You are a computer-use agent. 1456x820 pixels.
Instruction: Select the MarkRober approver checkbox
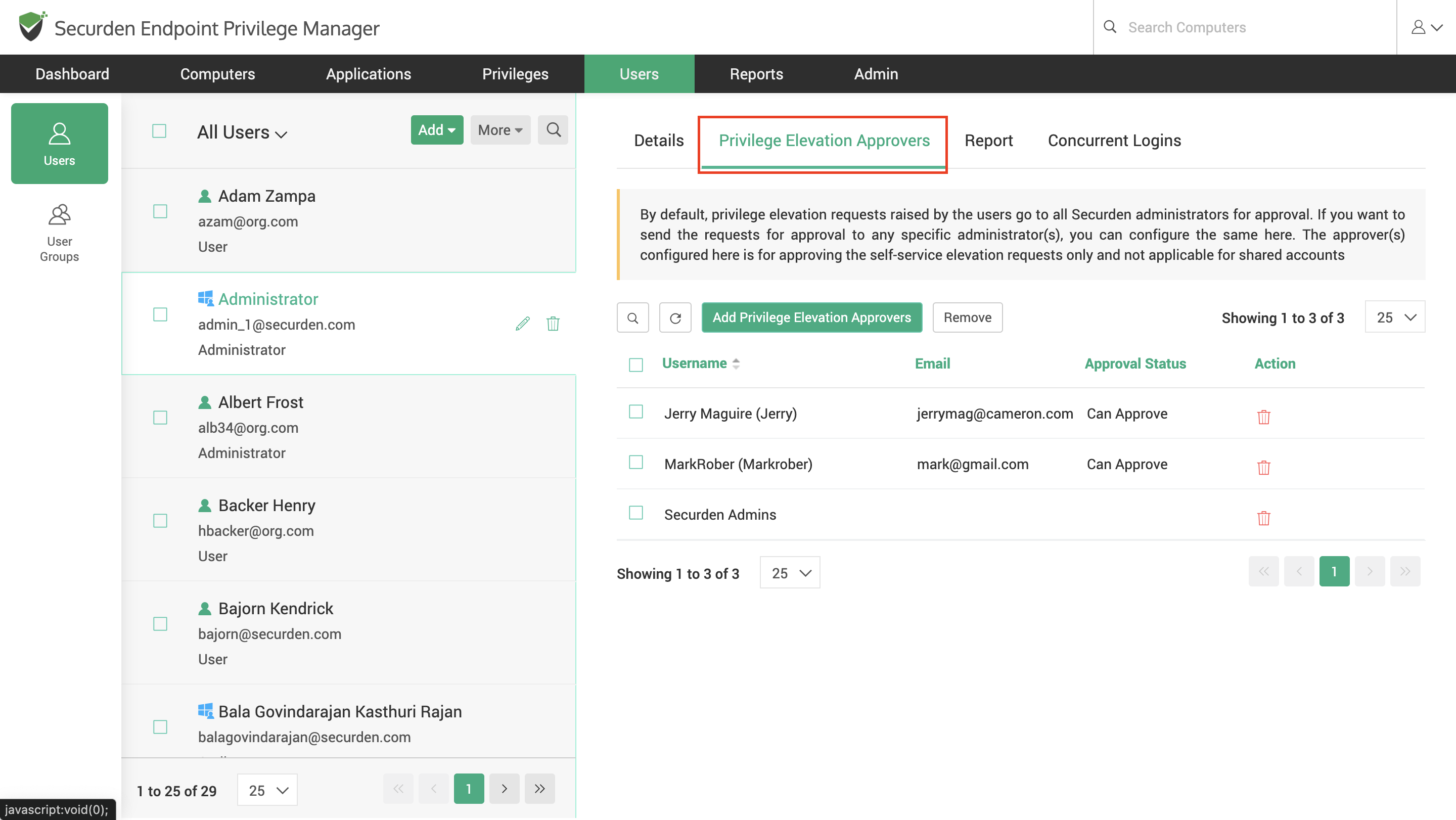click(636, 462)
